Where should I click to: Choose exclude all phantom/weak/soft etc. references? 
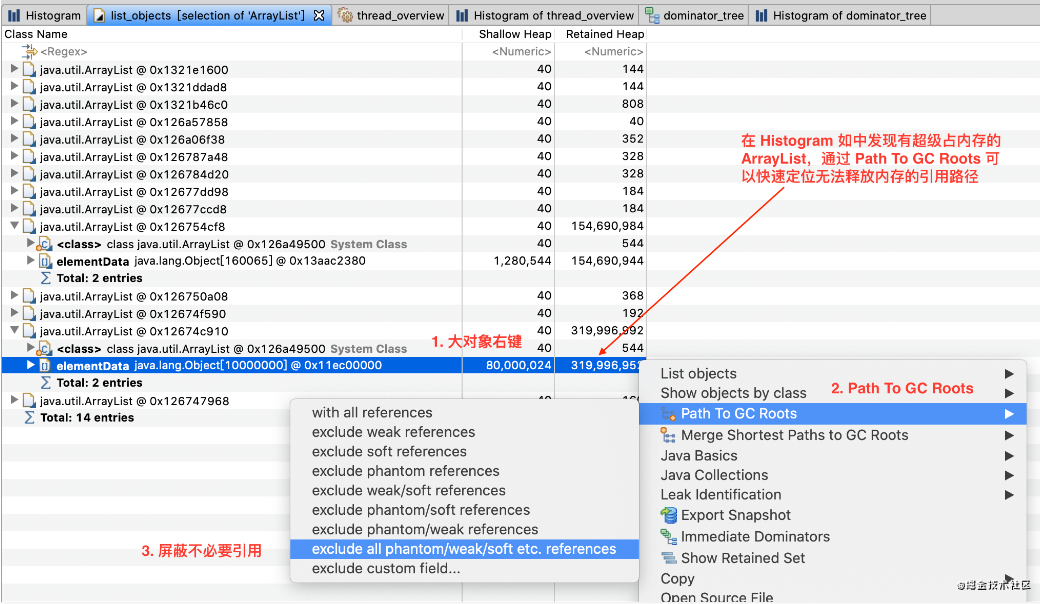tap(463, 549)
